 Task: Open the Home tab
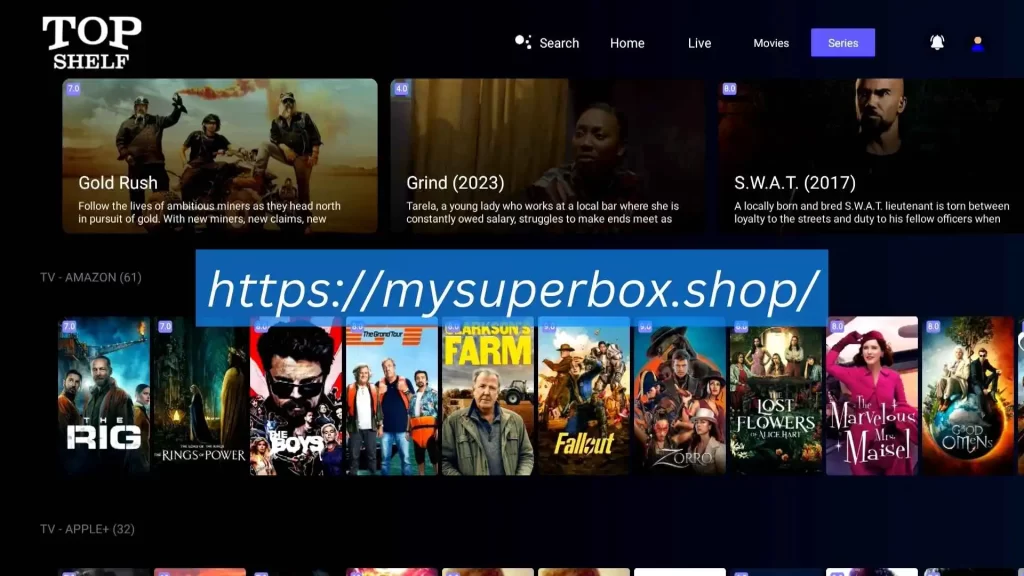coord(627,43)
